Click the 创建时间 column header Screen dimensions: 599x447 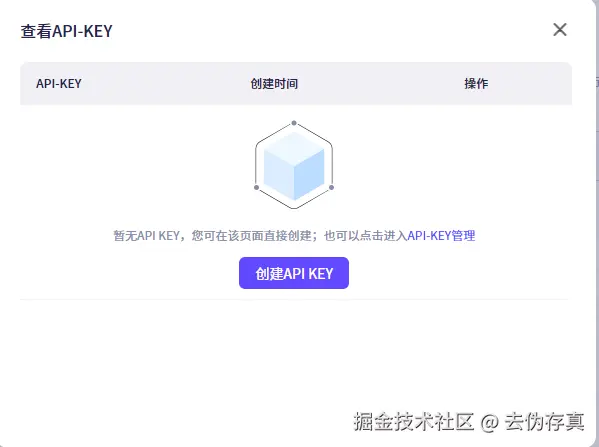(274, 83)
